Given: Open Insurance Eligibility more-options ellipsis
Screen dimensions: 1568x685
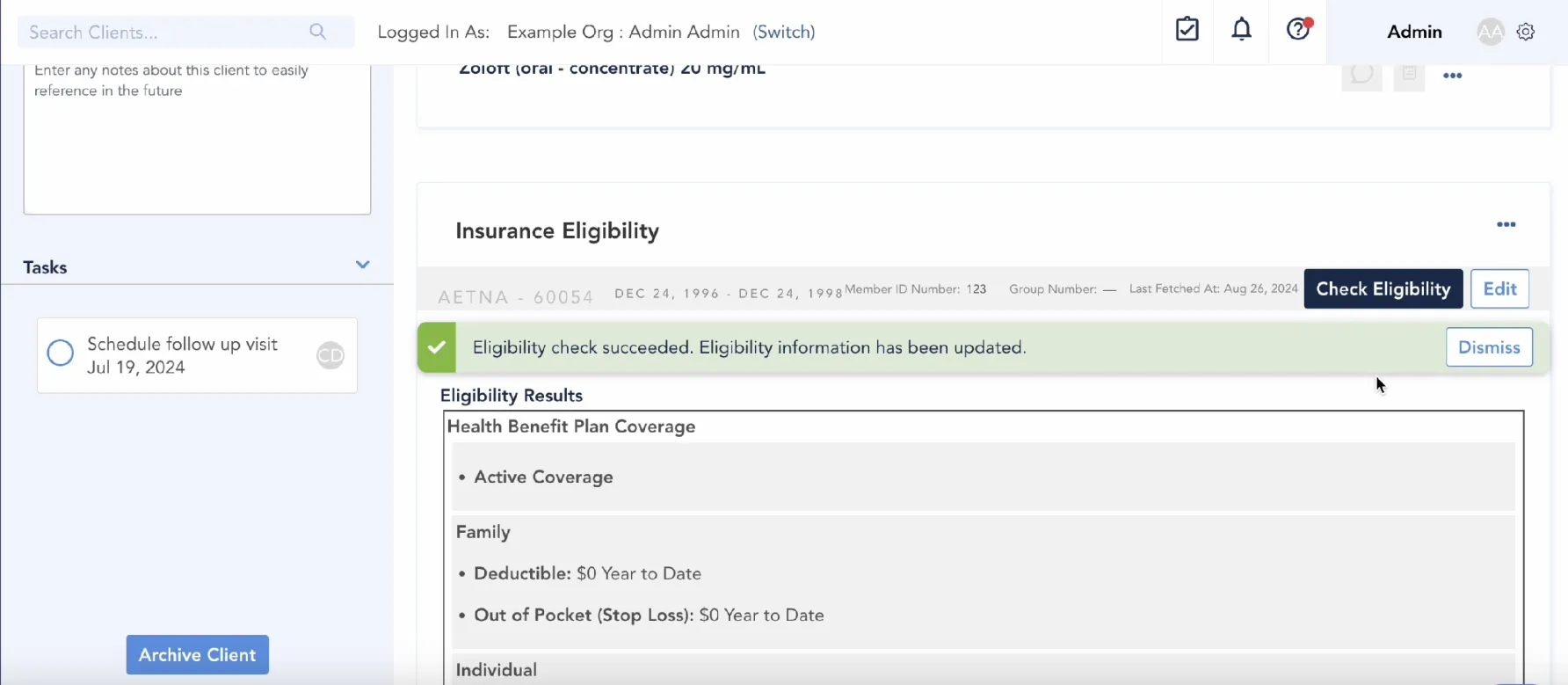Looking at the screenshot, I should click(1506, 224).
